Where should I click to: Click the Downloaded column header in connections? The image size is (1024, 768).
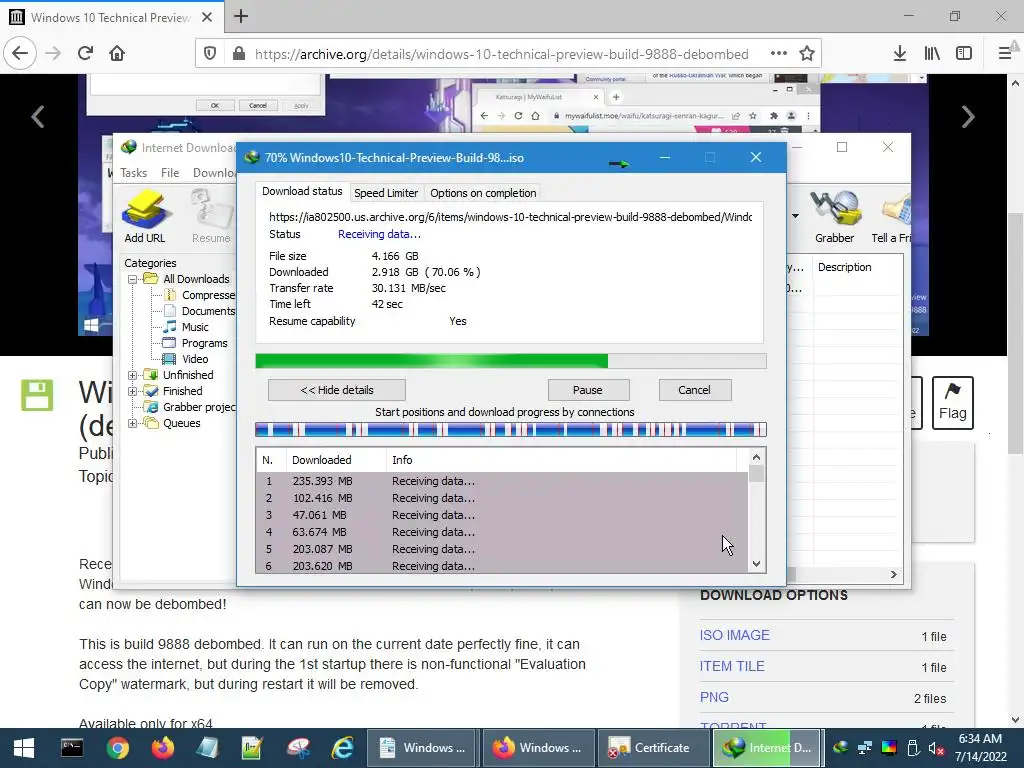336,460
